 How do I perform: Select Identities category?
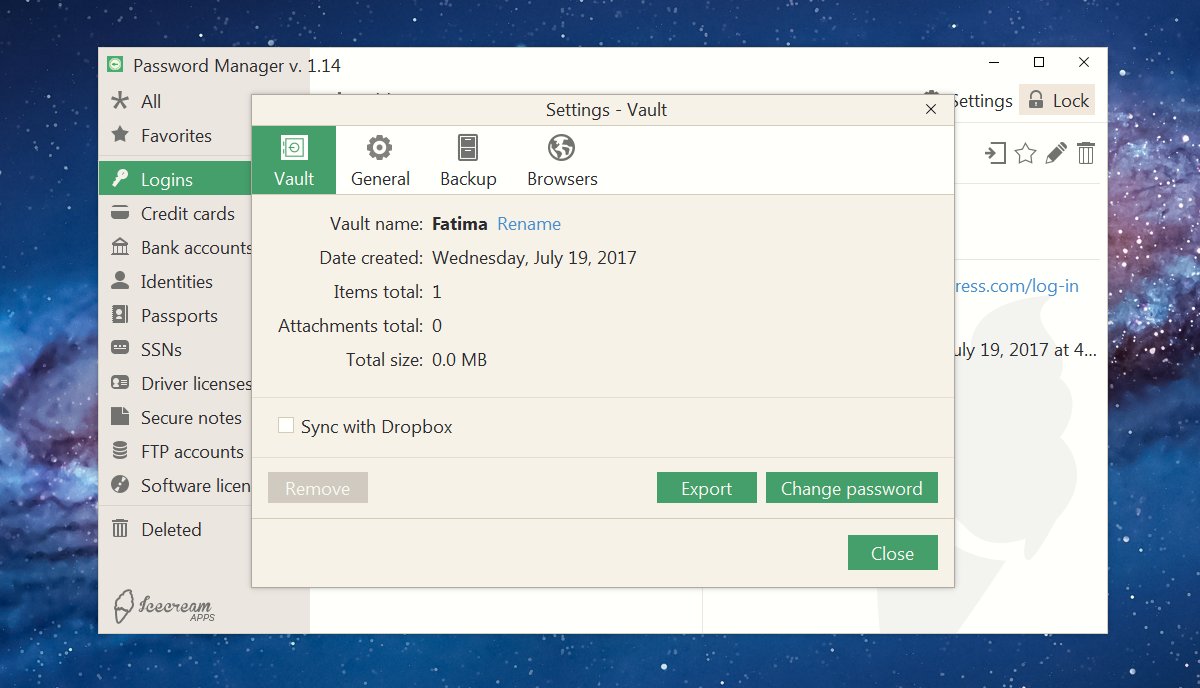[175, 281]
